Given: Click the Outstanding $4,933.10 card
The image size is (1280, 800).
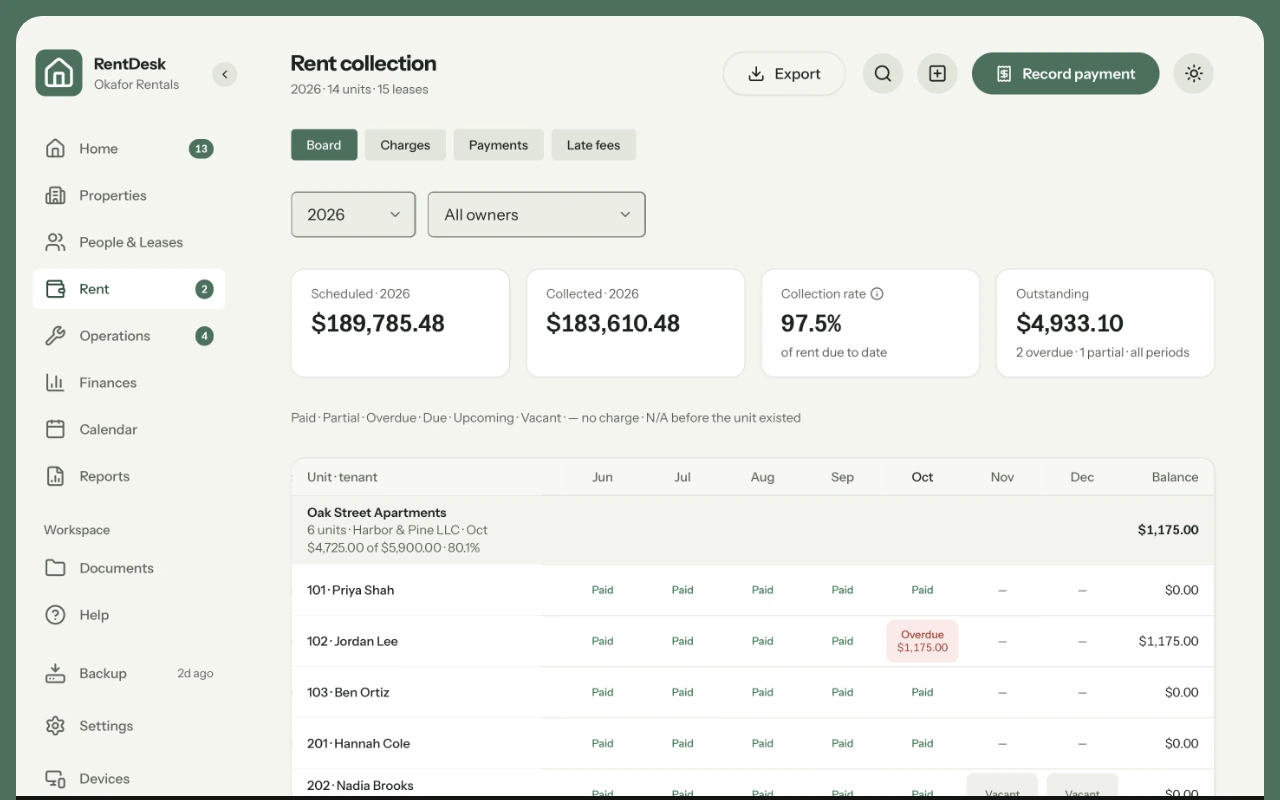Looking at the screenshot, I should point(1105,323).
